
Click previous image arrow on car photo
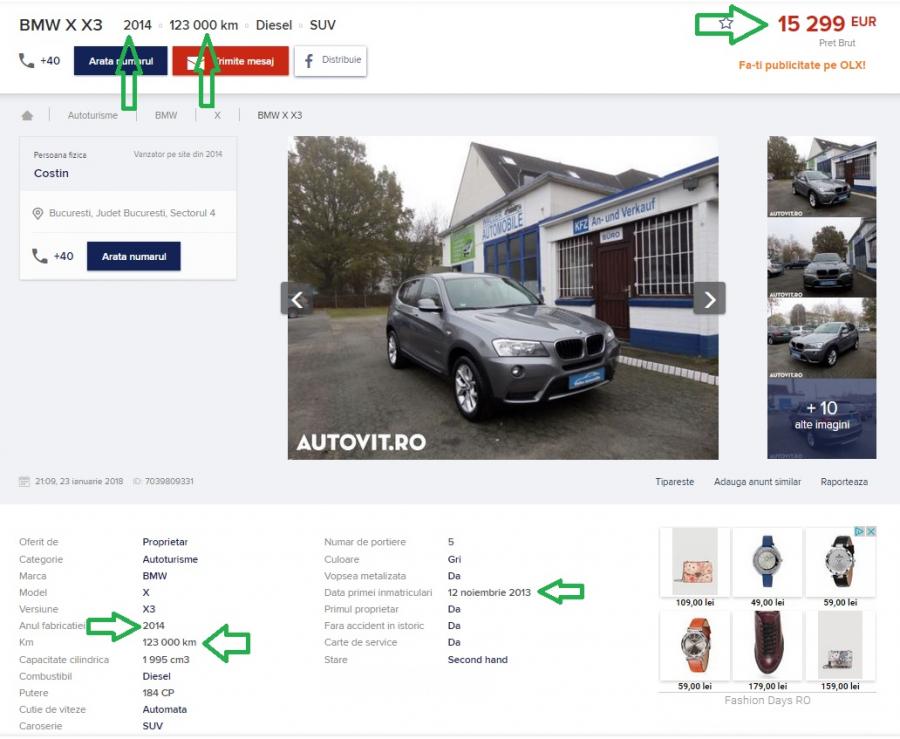click(x=297, y=298)
